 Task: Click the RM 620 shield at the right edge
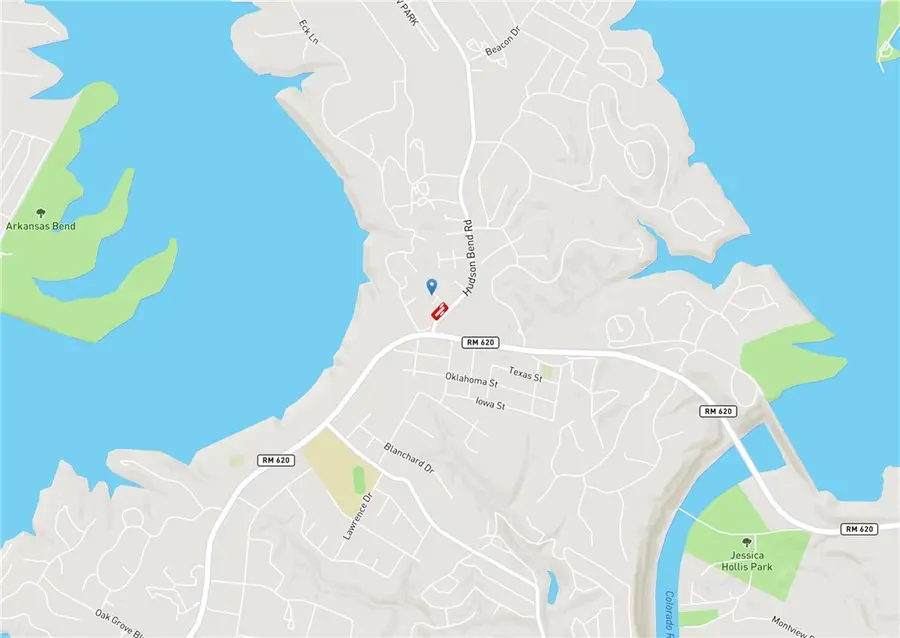pyautogui.click(x=859, y=529)
